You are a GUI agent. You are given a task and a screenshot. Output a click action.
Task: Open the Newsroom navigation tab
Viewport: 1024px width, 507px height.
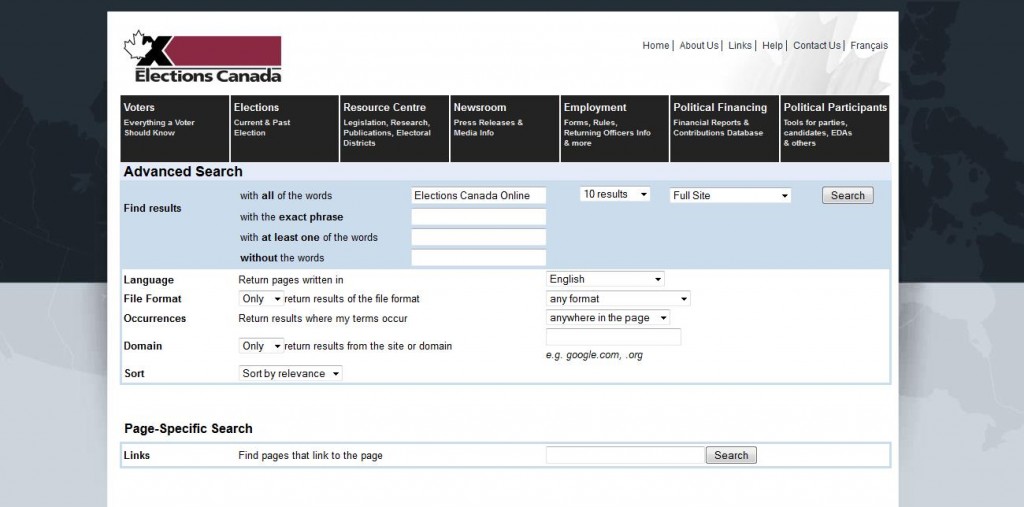(505, 129)
